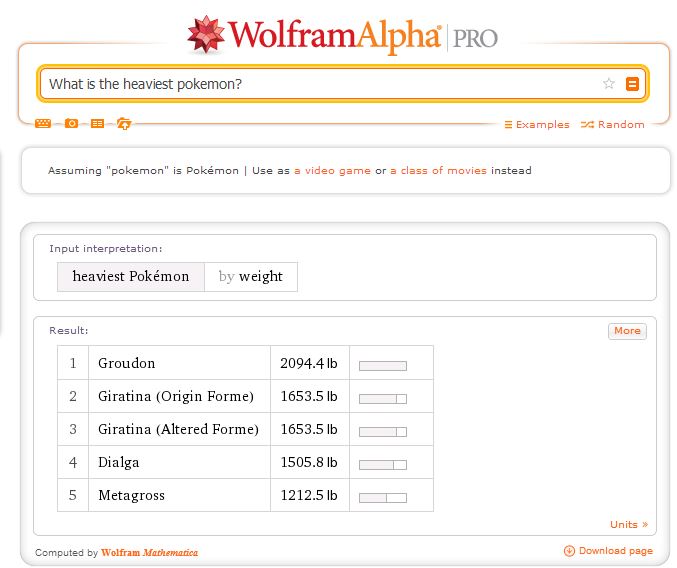Click the 1505.8 lb weight value
677x568 pixels.
point(309,462)
